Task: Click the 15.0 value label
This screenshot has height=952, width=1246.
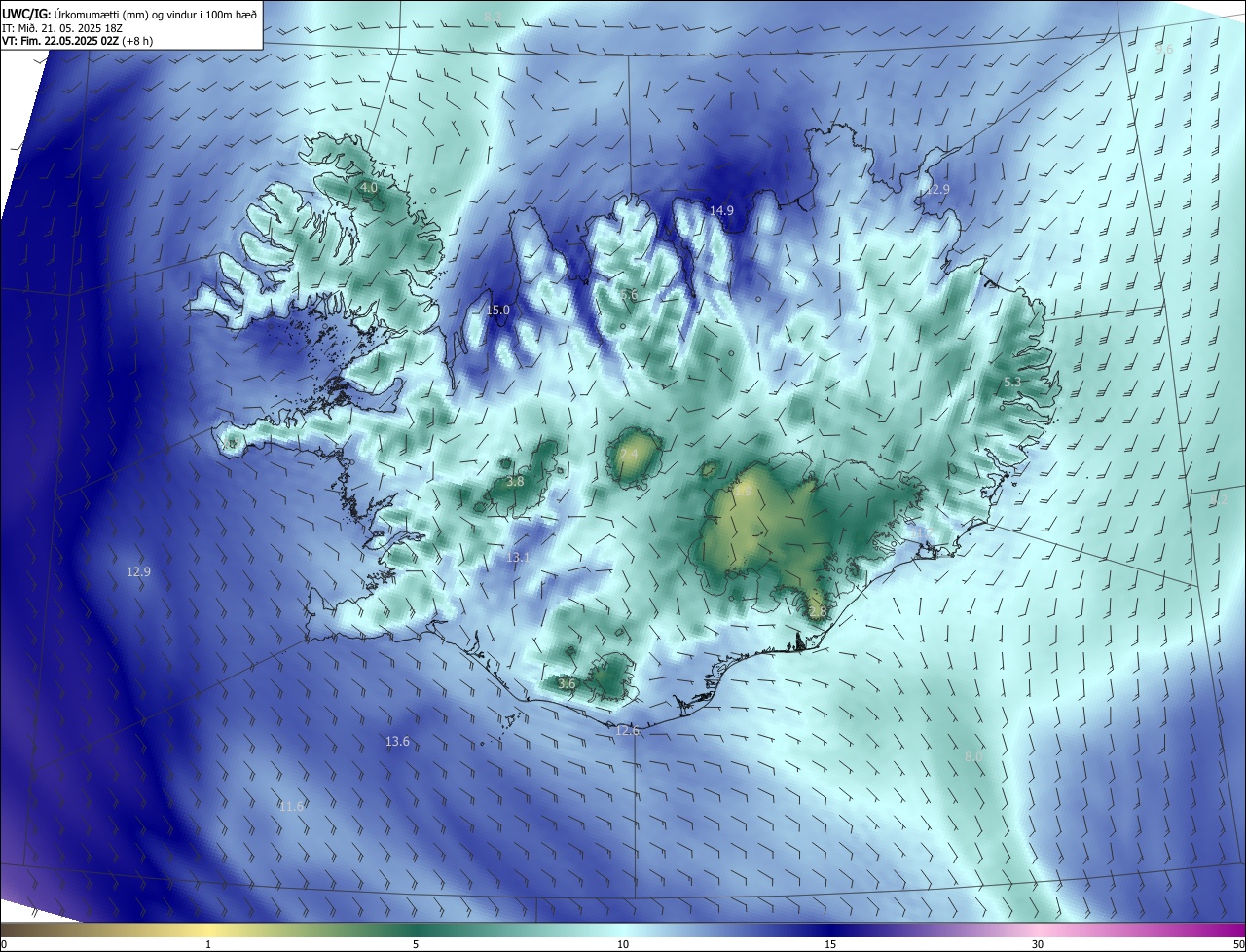Action: 497,311
